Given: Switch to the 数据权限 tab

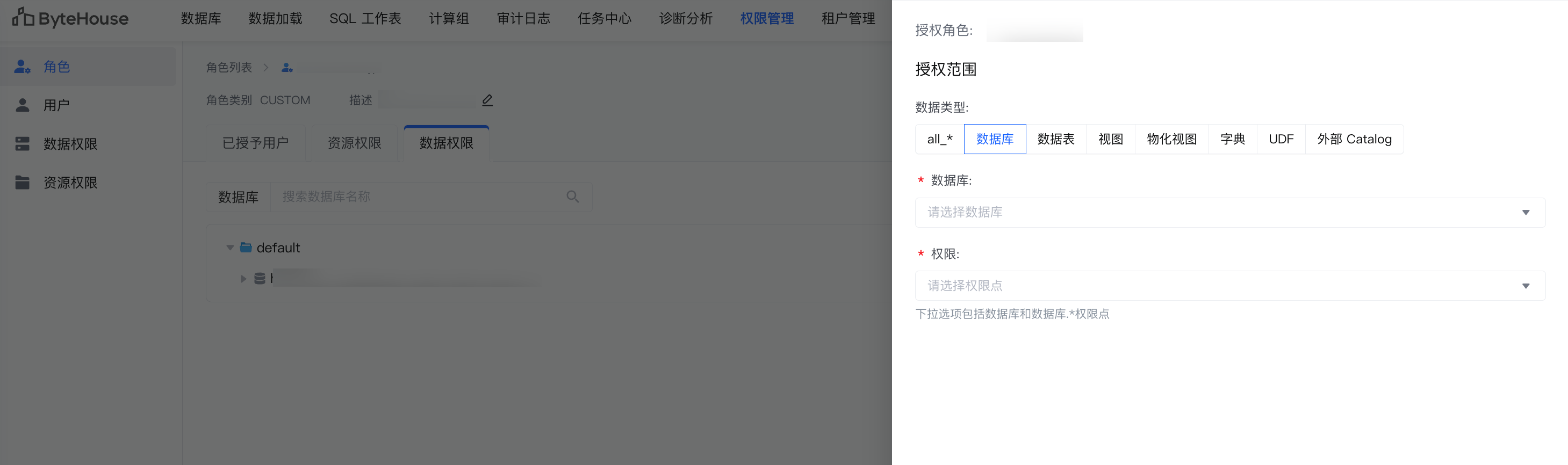Looking at the screenshot, I should pos(446,143).
